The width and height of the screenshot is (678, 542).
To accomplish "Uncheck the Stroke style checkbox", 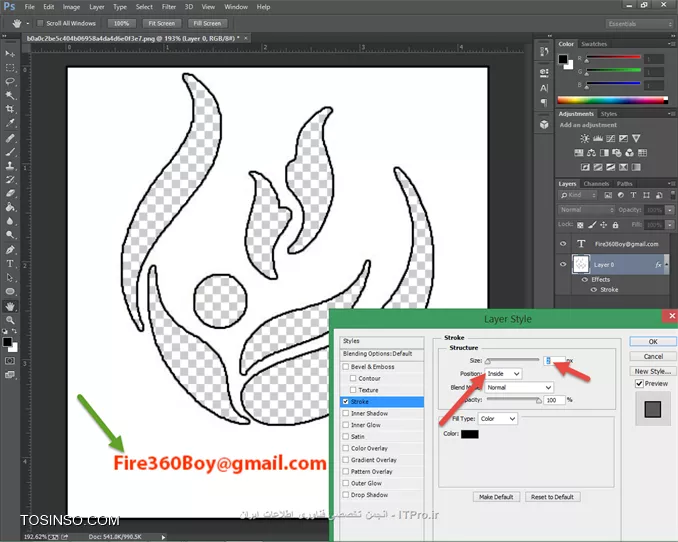I will (x=345, y=401).
